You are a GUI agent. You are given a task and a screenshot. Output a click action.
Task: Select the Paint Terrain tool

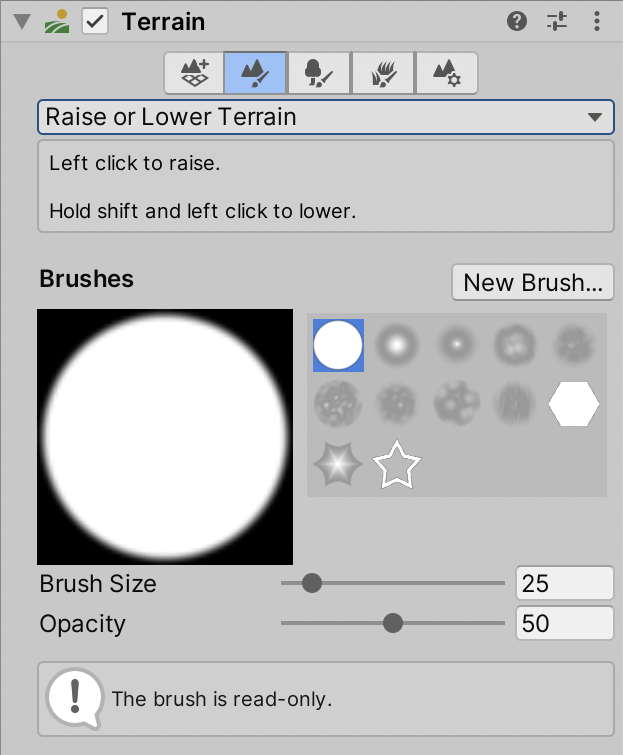257,72
